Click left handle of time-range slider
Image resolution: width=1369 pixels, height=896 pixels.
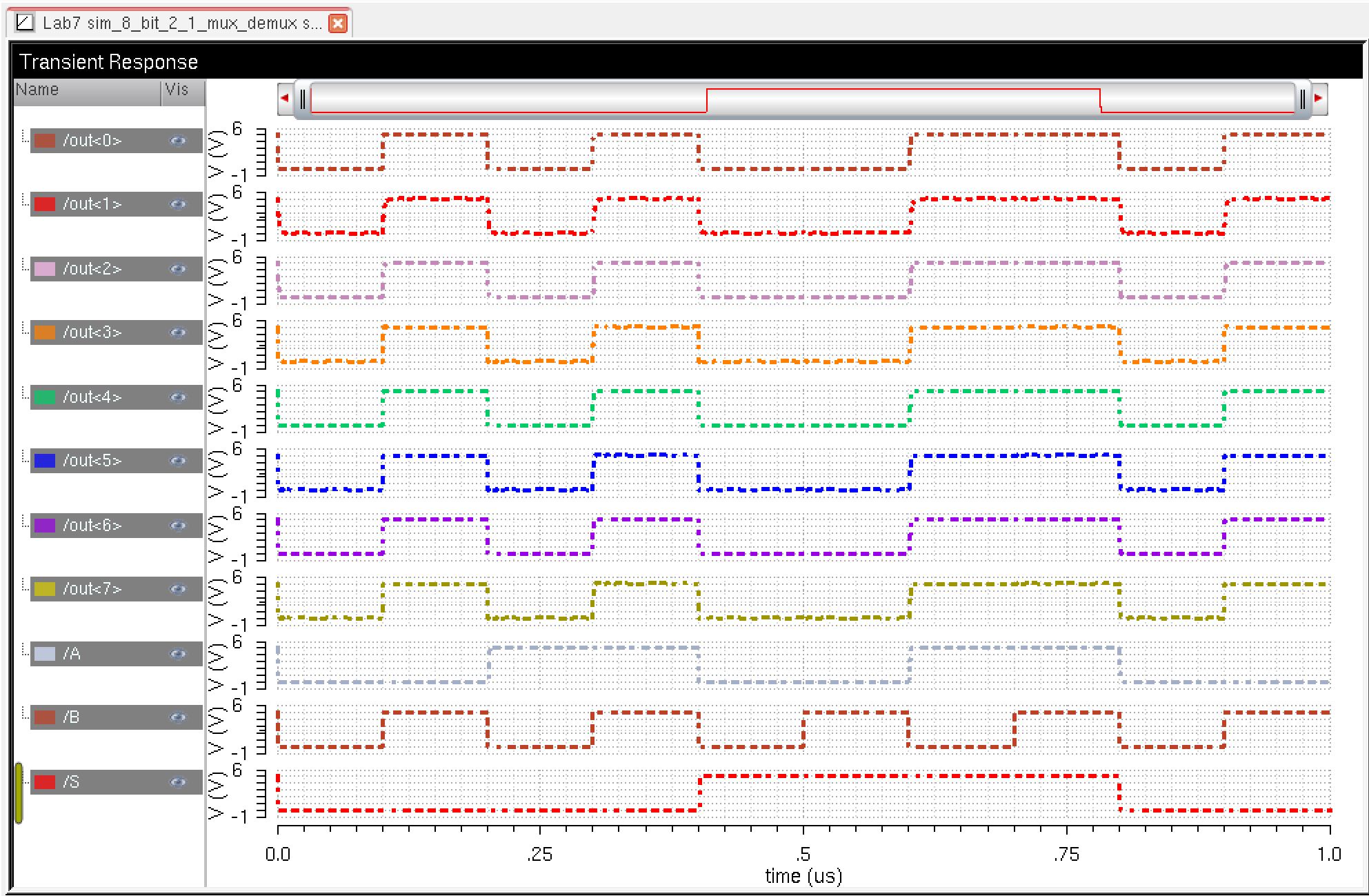tap(303, 99)
